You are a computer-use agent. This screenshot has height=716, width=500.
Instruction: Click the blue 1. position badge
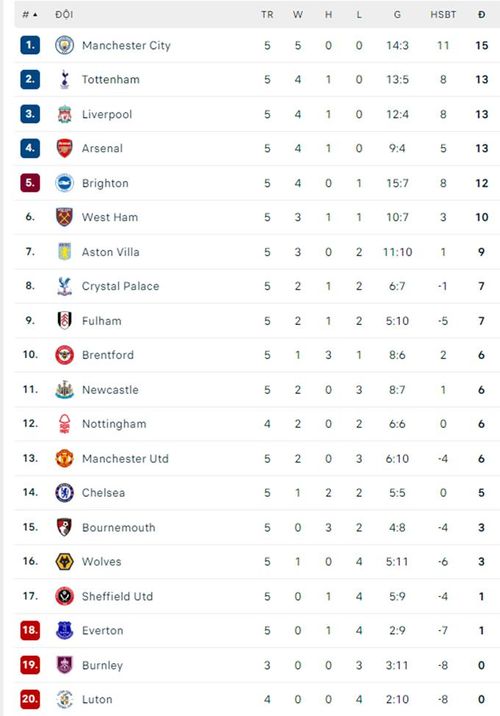click(30, 45)
